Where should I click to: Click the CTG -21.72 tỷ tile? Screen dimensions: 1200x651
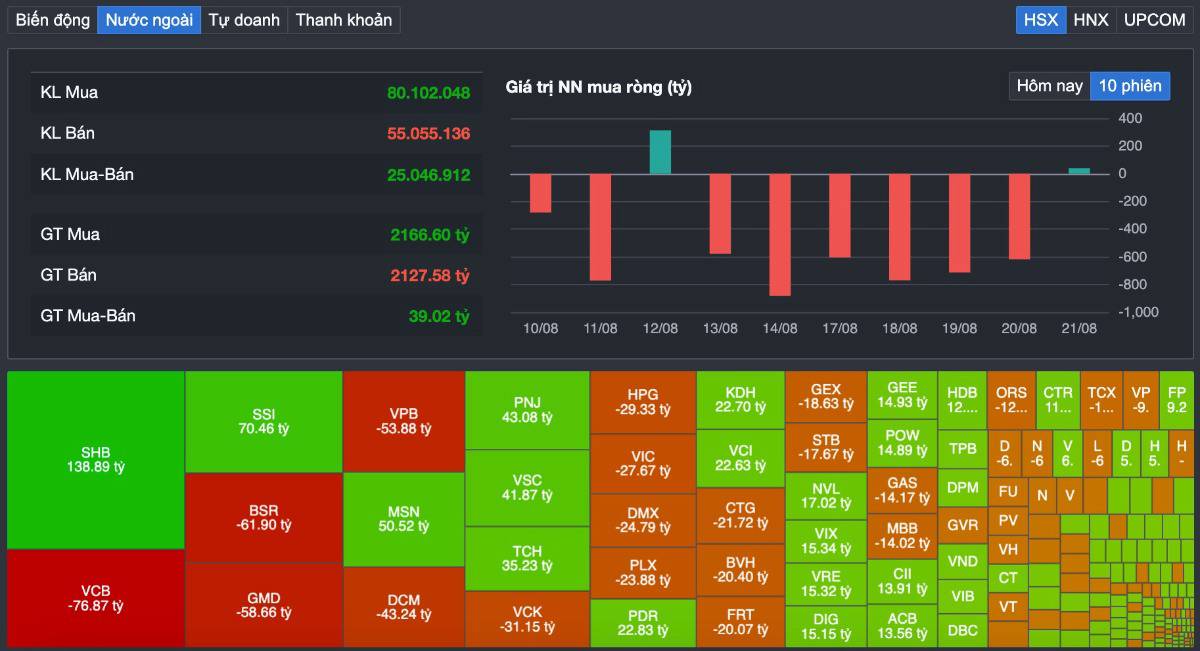(740, 515)
